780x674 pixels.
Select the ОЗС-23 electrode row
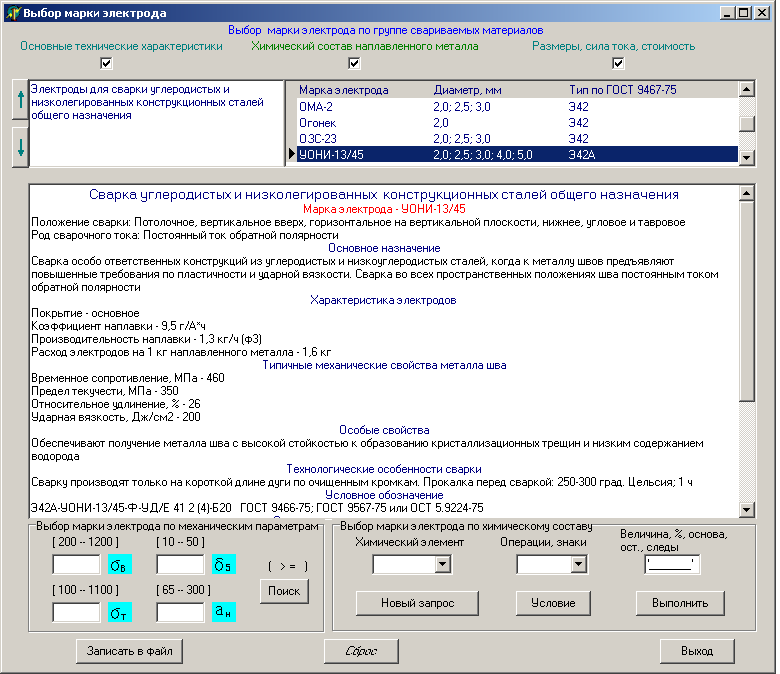(517, 138)
